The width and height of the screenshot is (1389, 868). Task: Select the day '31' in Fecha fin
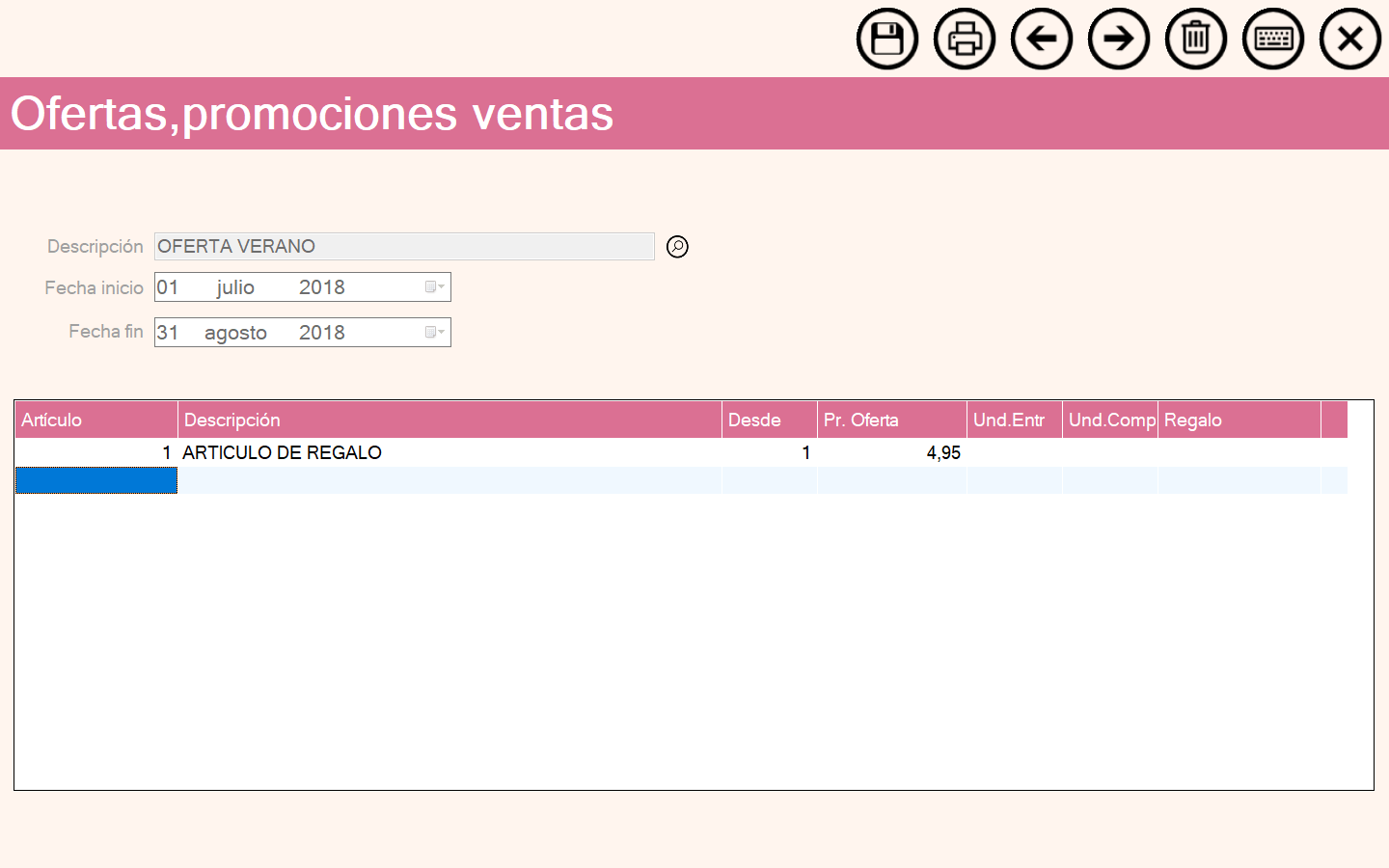coord(168,333)
